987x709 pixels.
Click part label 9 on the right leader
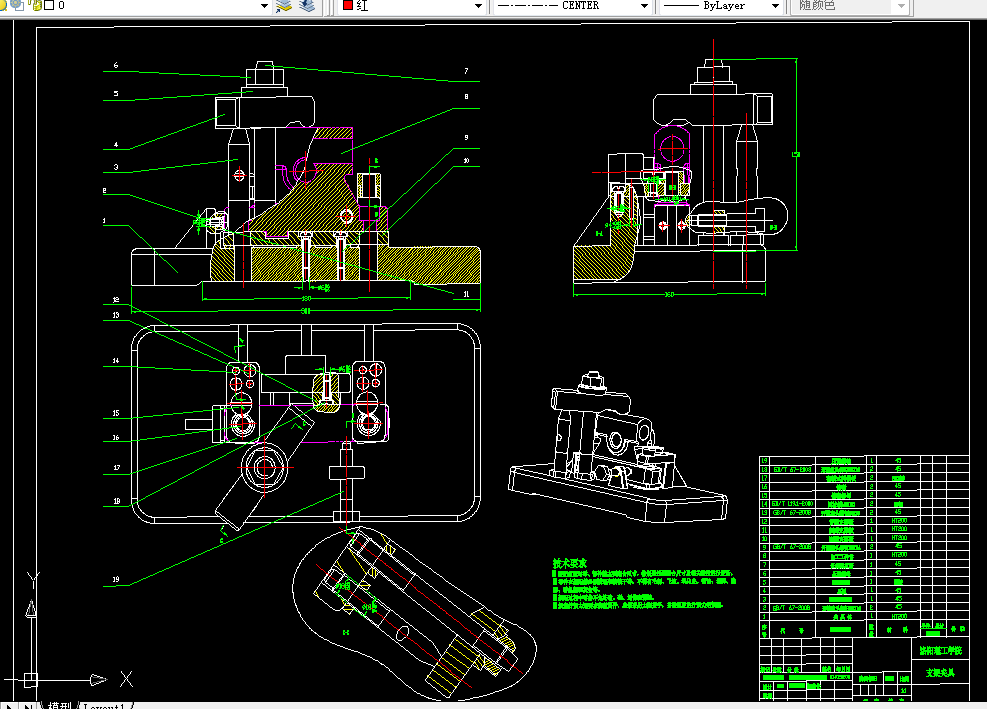pos(466,137)
